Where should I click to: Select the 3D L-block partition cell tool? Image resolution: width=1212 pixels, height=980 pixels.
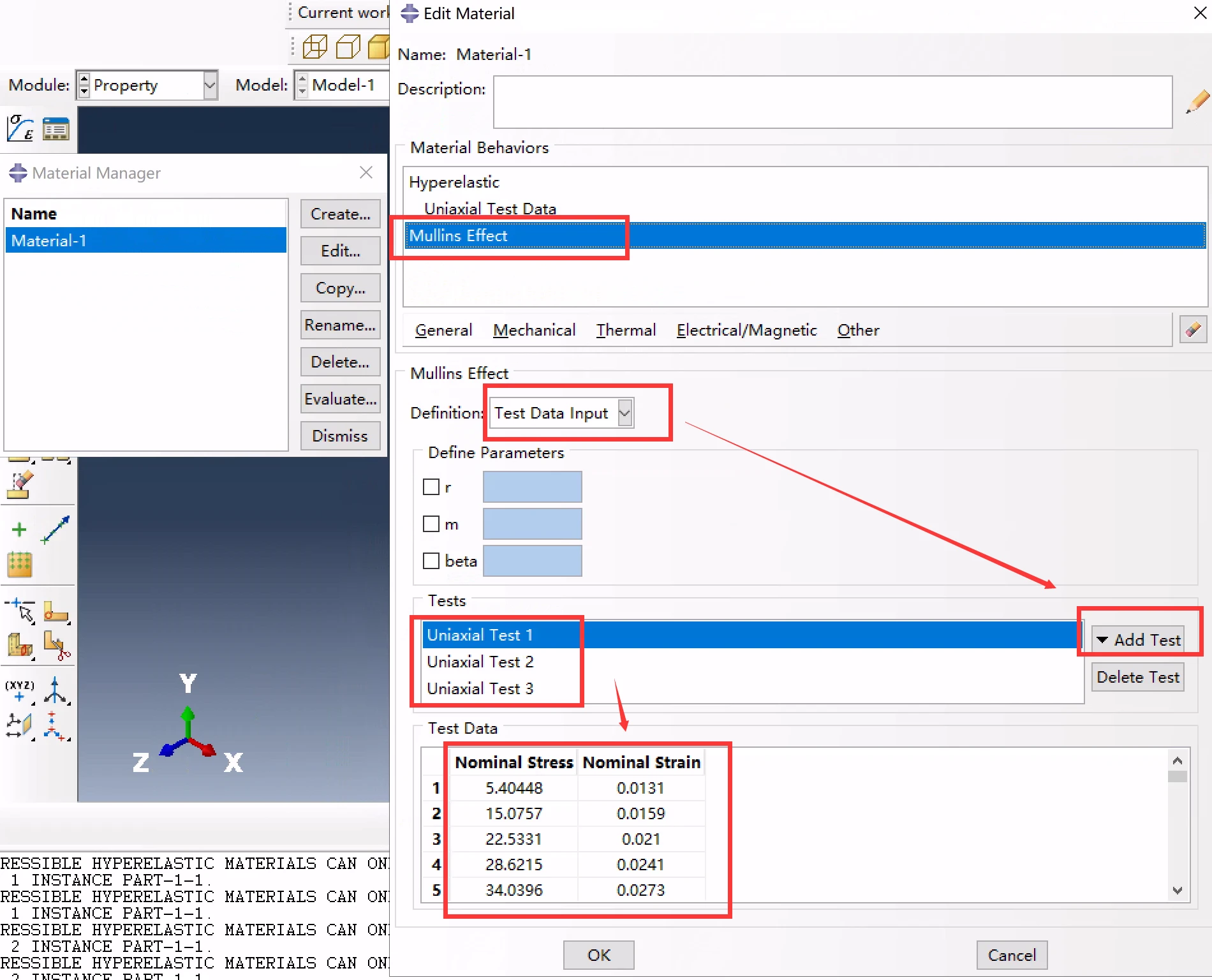20,645
